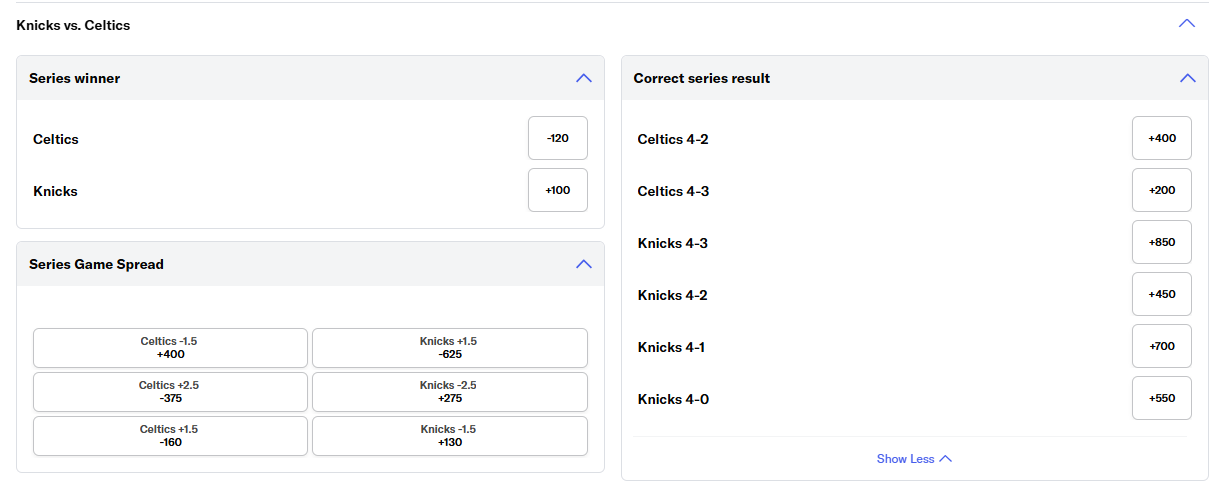Collapse the Knicks vs. Celtics section chevron
Image resolution: width=1222 pixels, height=495 pixels.
point(1187,24)
